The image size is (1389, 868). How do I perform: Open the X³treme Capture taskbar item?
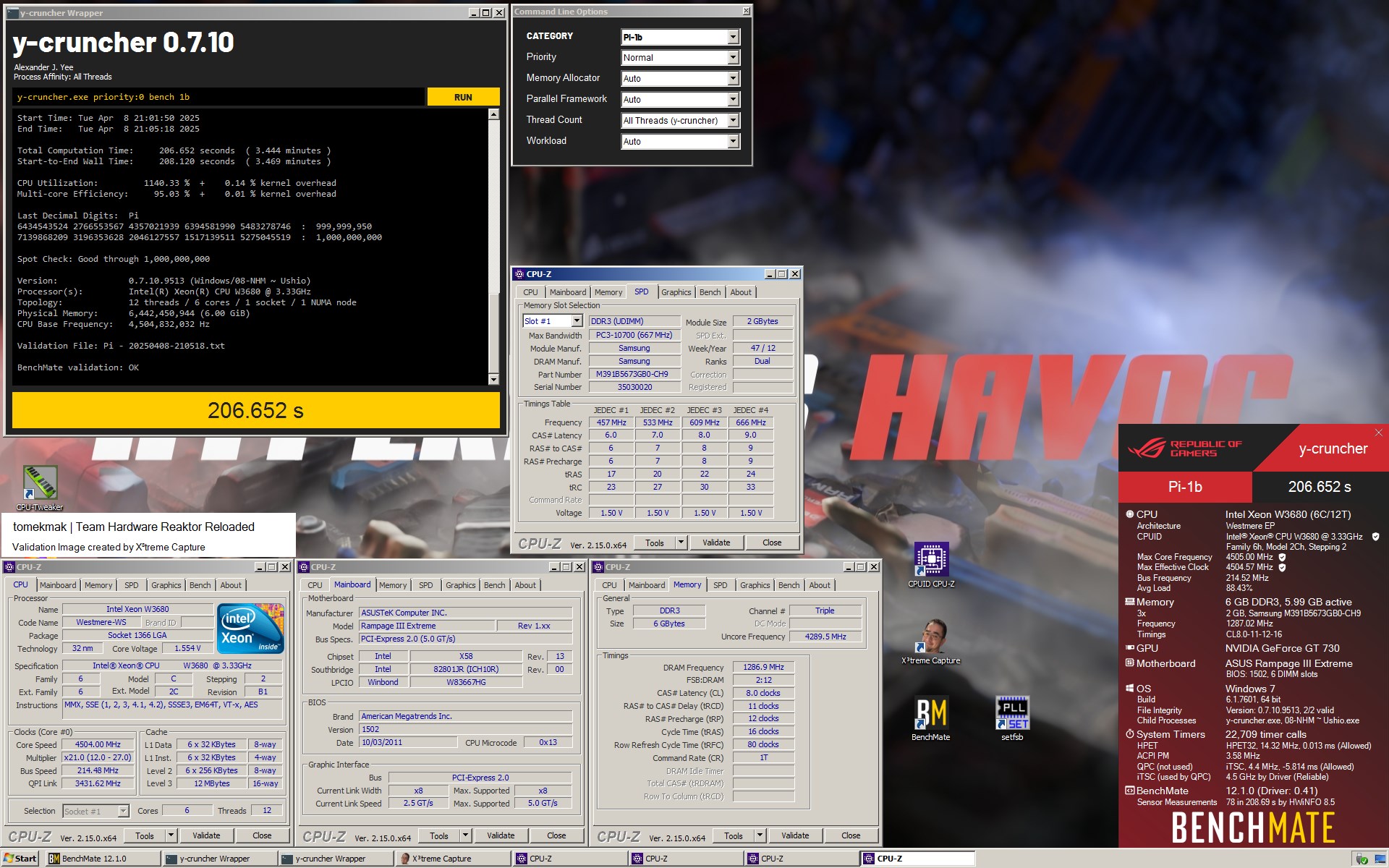pos(454,859)
